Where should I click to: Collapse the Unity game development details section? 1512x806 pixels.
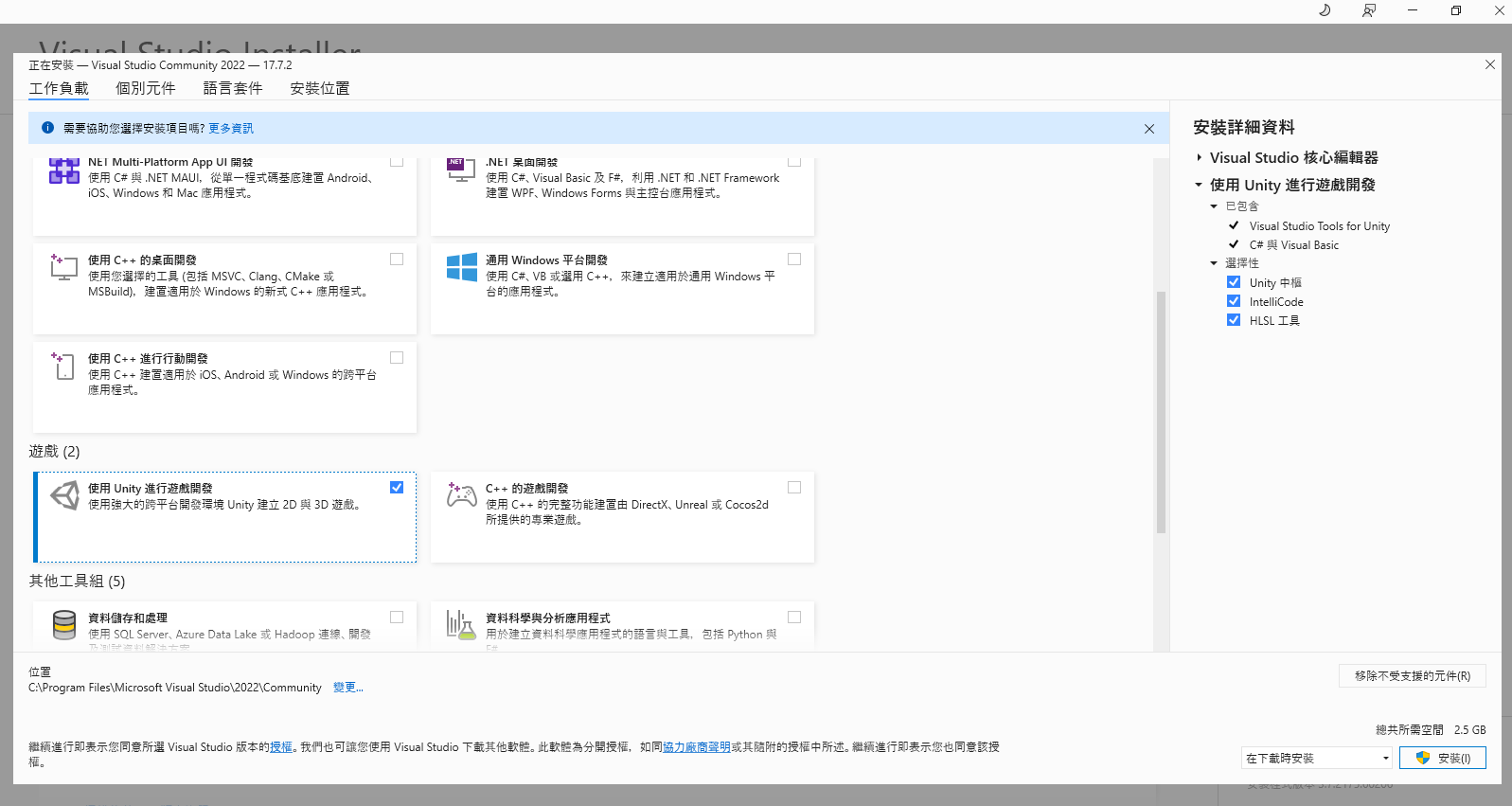click(x=1199, y=185)
